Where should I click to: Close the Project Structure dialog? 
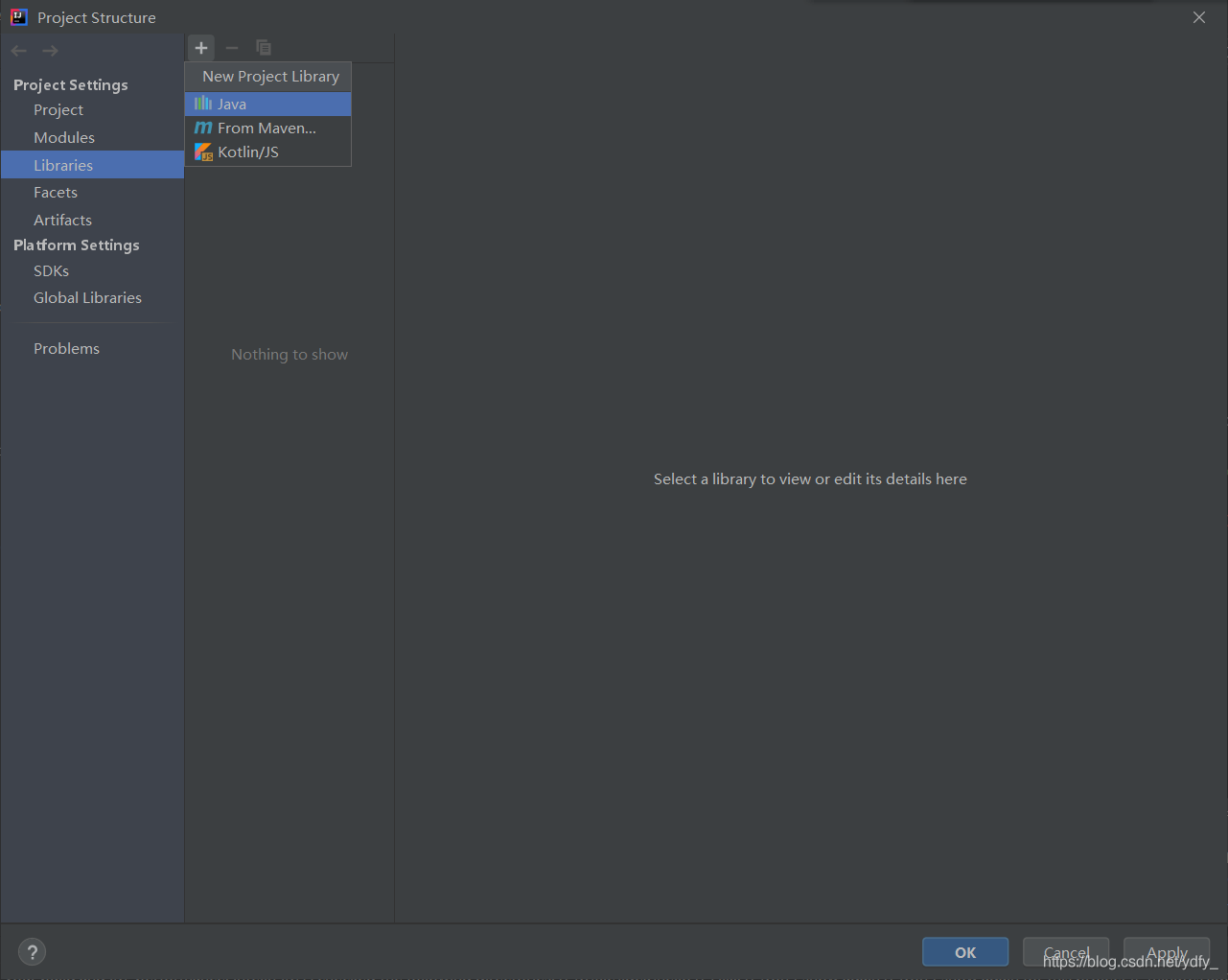(1199, 17)
